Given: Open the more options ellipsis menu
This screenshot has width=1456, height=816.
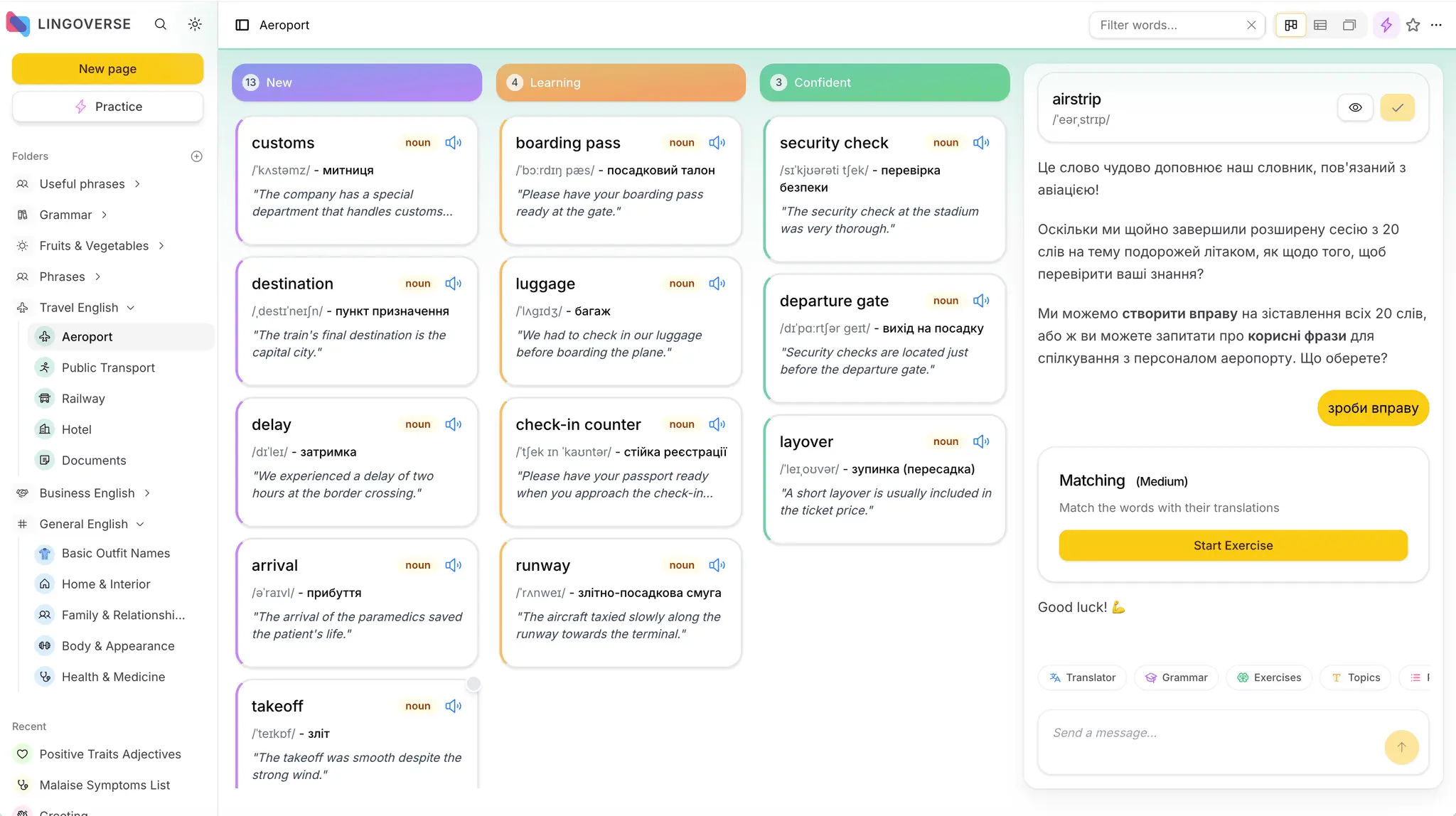Looking at the screenshot, I should [1436, 25].
